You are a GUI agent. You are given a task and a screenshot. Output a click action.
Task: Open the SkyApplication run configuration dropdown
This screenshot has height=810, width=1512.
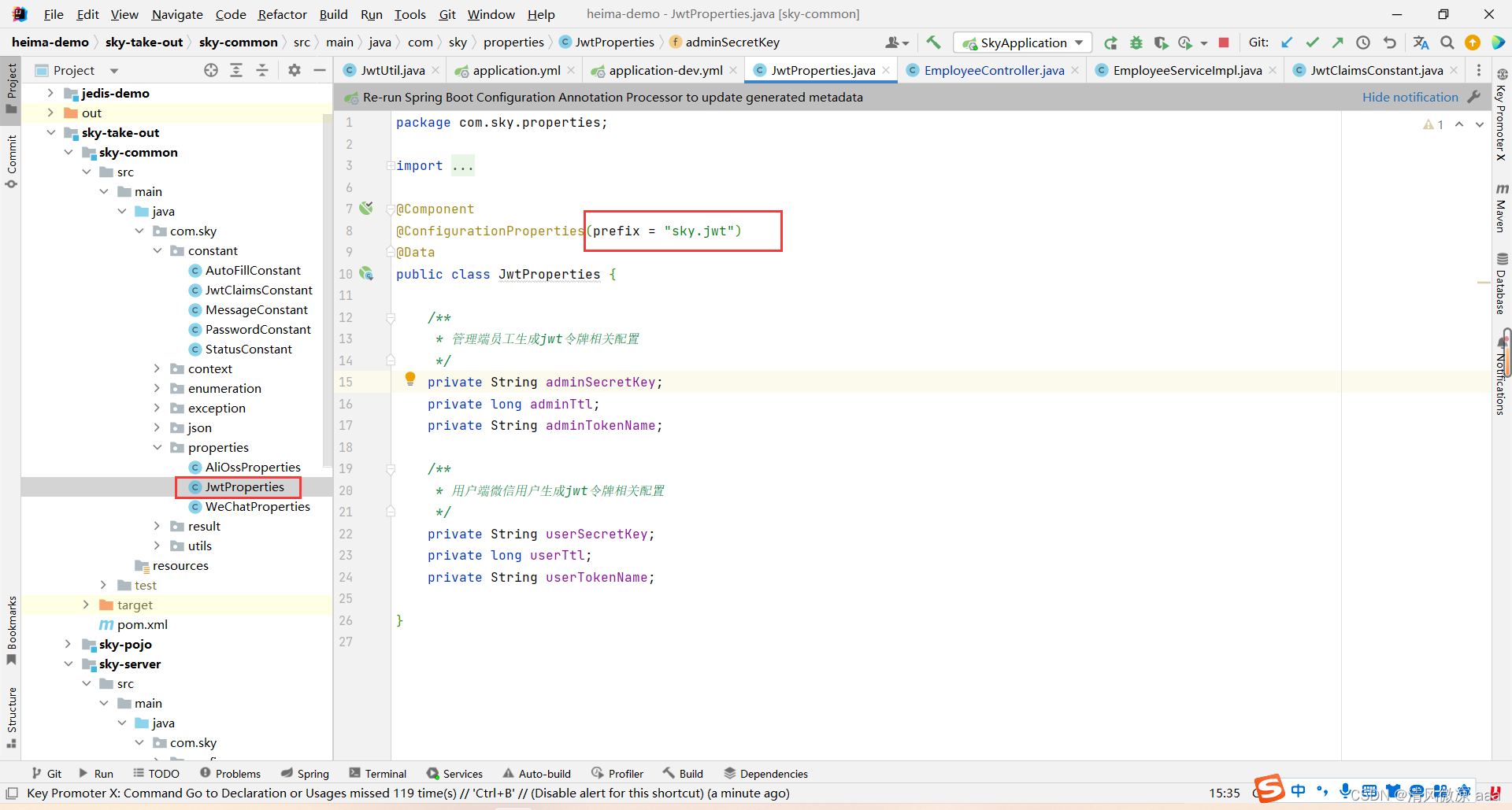click(x=1024, y=43)
